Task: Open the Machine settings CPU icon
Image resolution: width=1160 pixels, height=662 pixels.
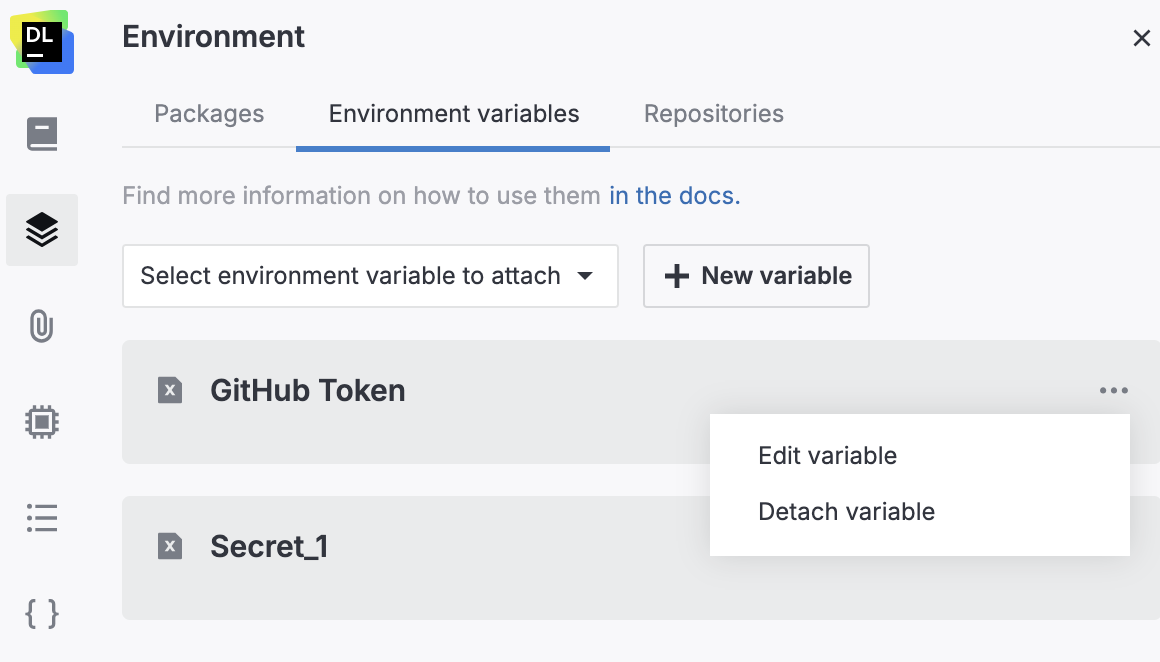Action: coord(41,422)
